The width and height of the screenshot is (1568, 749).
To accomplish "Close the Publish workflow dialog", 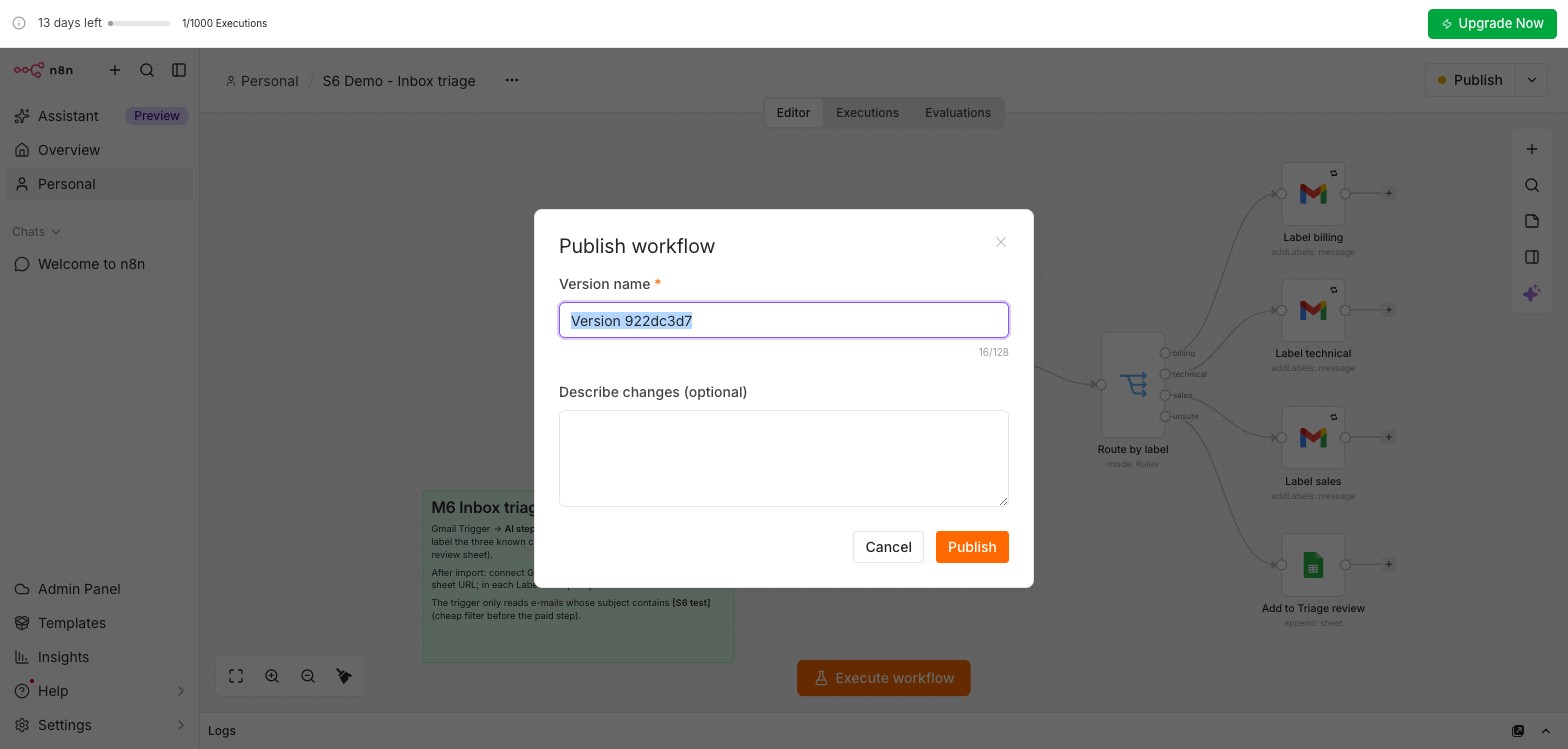I will pyautogui.click(x=1001, y=242).
